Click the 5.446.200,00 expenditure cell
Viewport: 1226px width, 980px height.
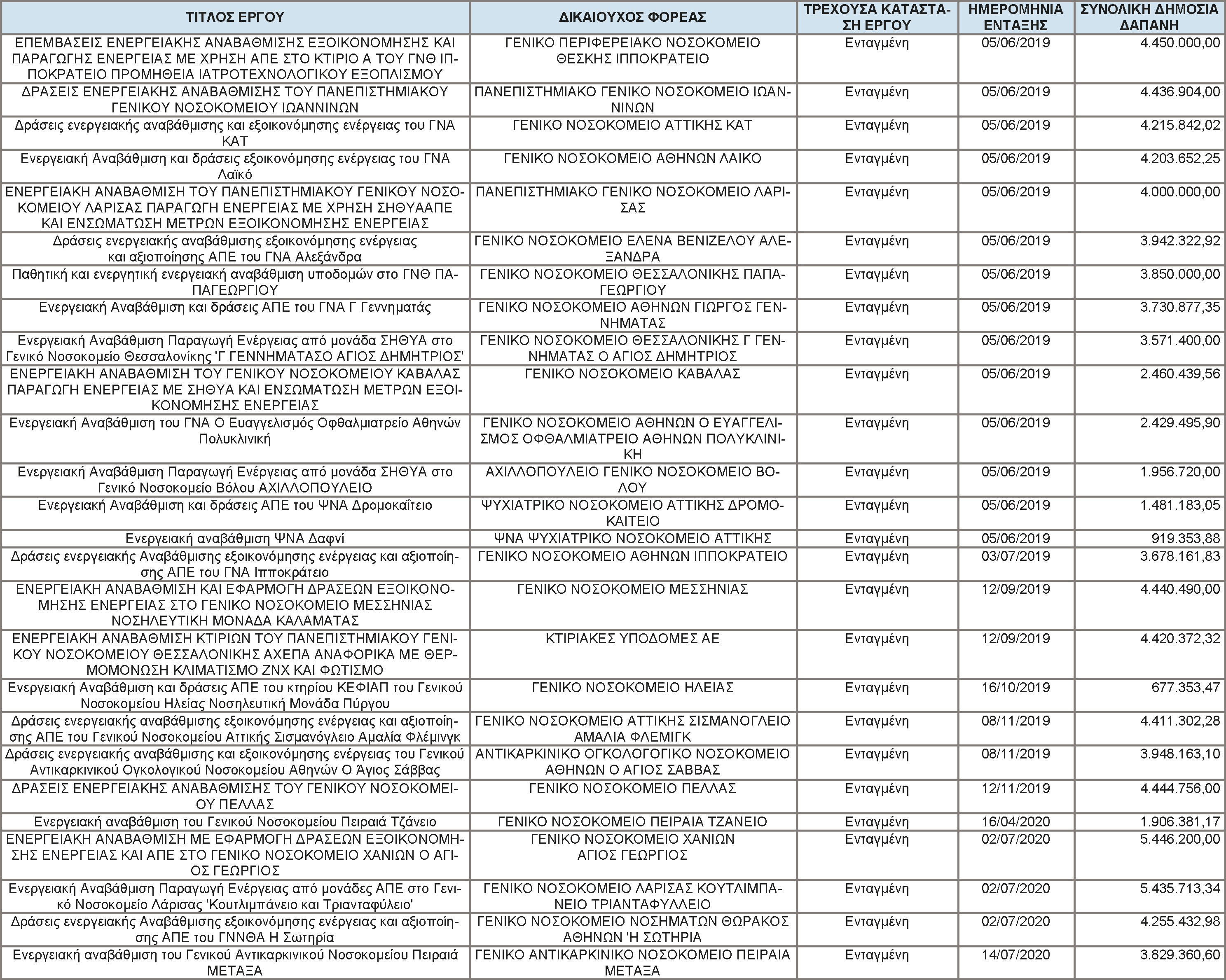(x=1179, y=839)
